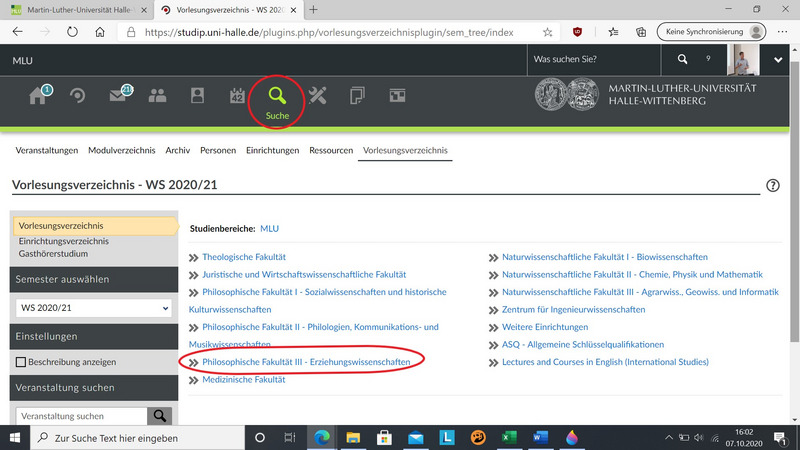Open Medizinische Fakultät link

tap(244, 380)
